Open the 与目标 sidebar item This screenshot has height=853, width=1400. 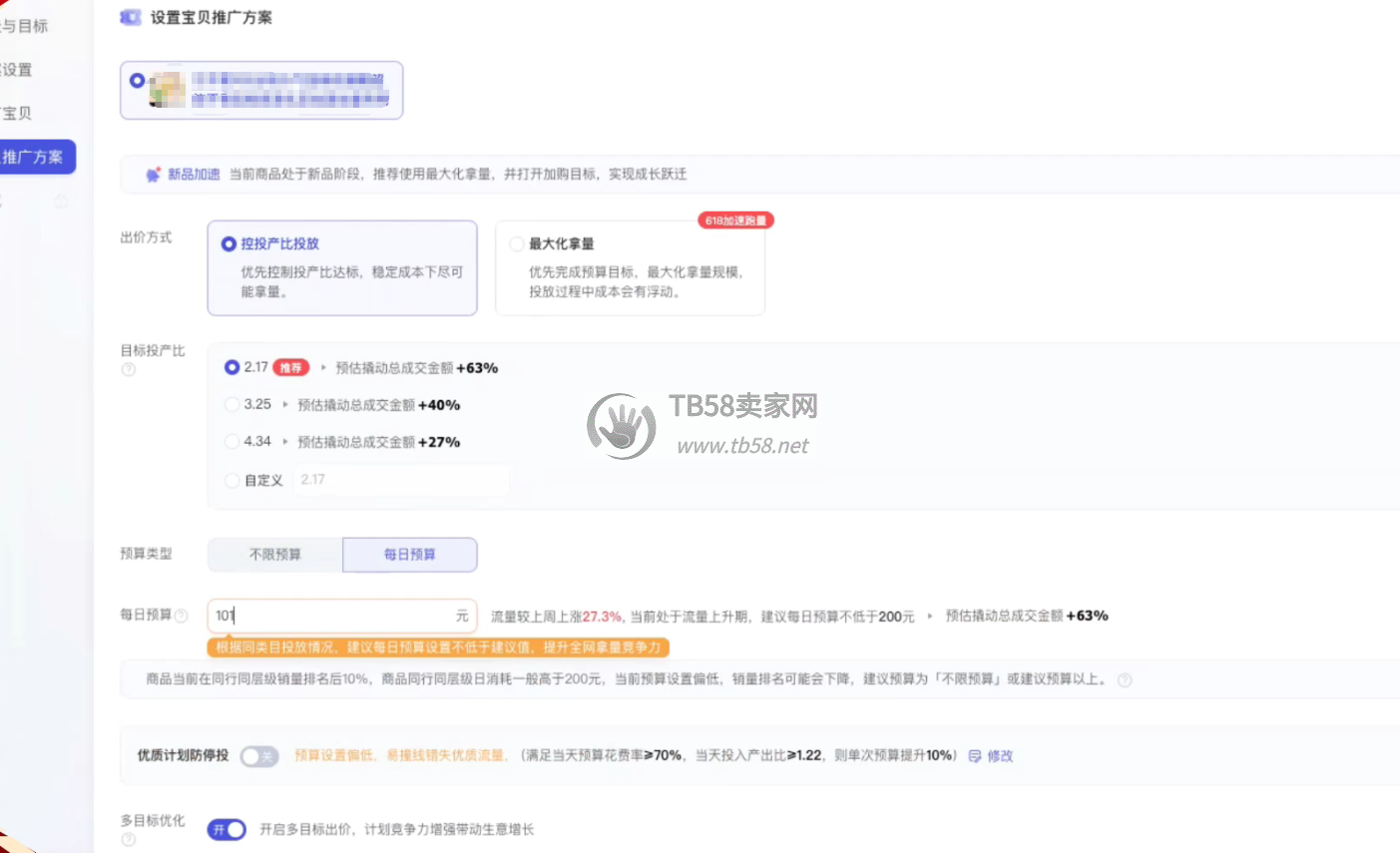coord(25,26)
